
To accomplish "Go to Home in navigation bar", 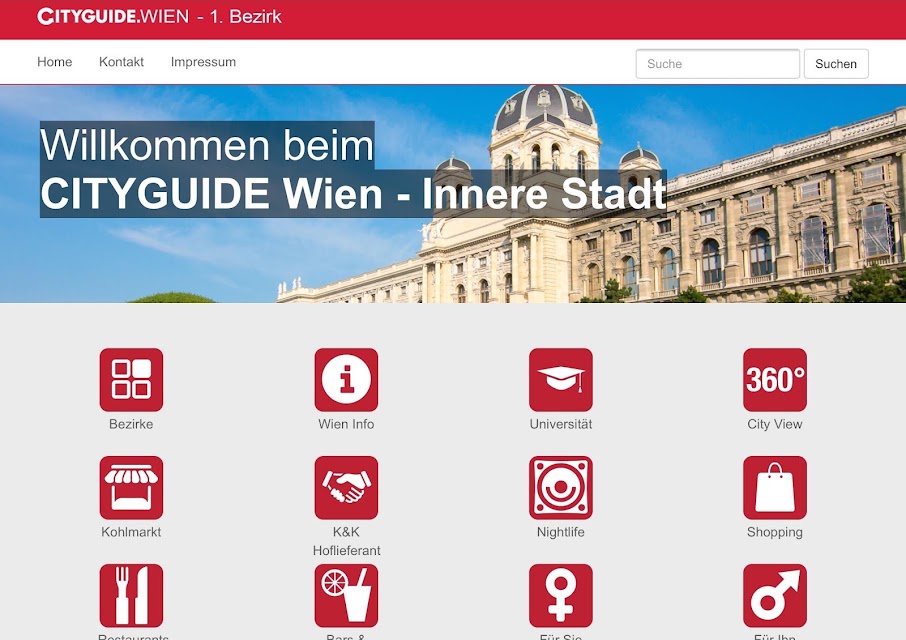I will click(x=54, y=62).
